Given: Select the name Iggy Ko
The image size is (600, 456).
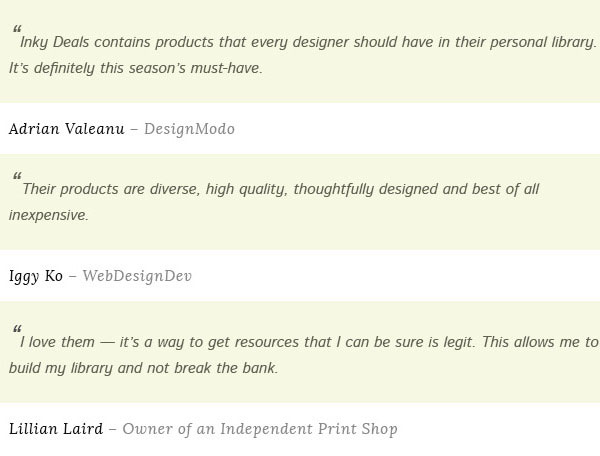Looking at the screenshot, I should [x=36, y=276].
